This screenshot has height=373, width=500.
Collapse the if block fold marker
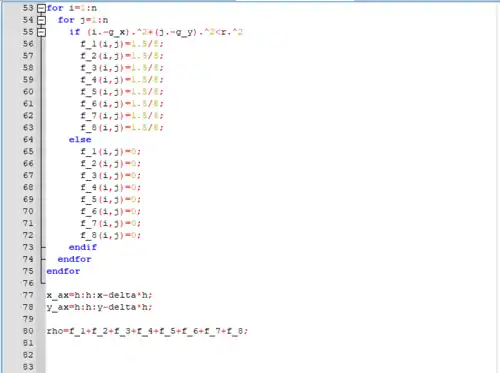tap(41, 32)
